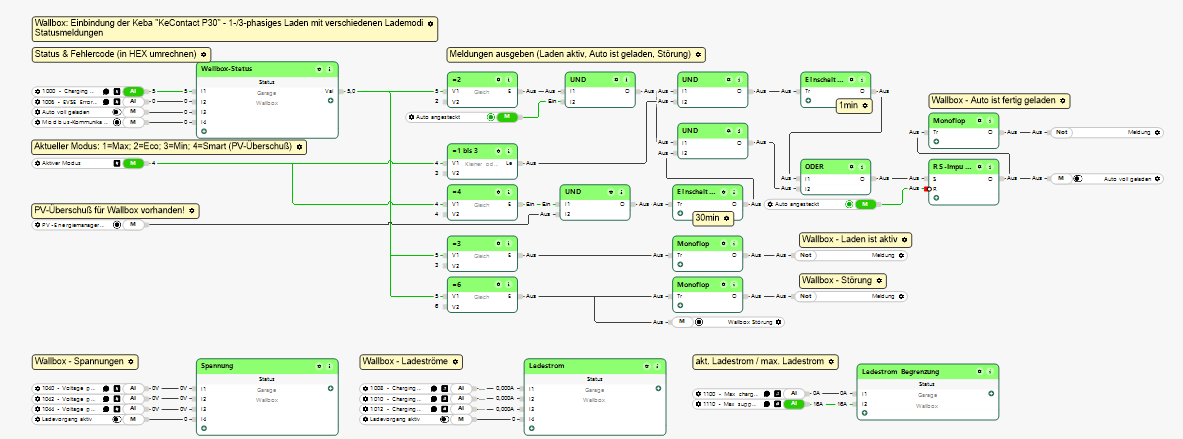The width and height of the screenshot is (1183, 439).
Task: Click plus icon at bottom of Spannung block
Action: (204, 428)
